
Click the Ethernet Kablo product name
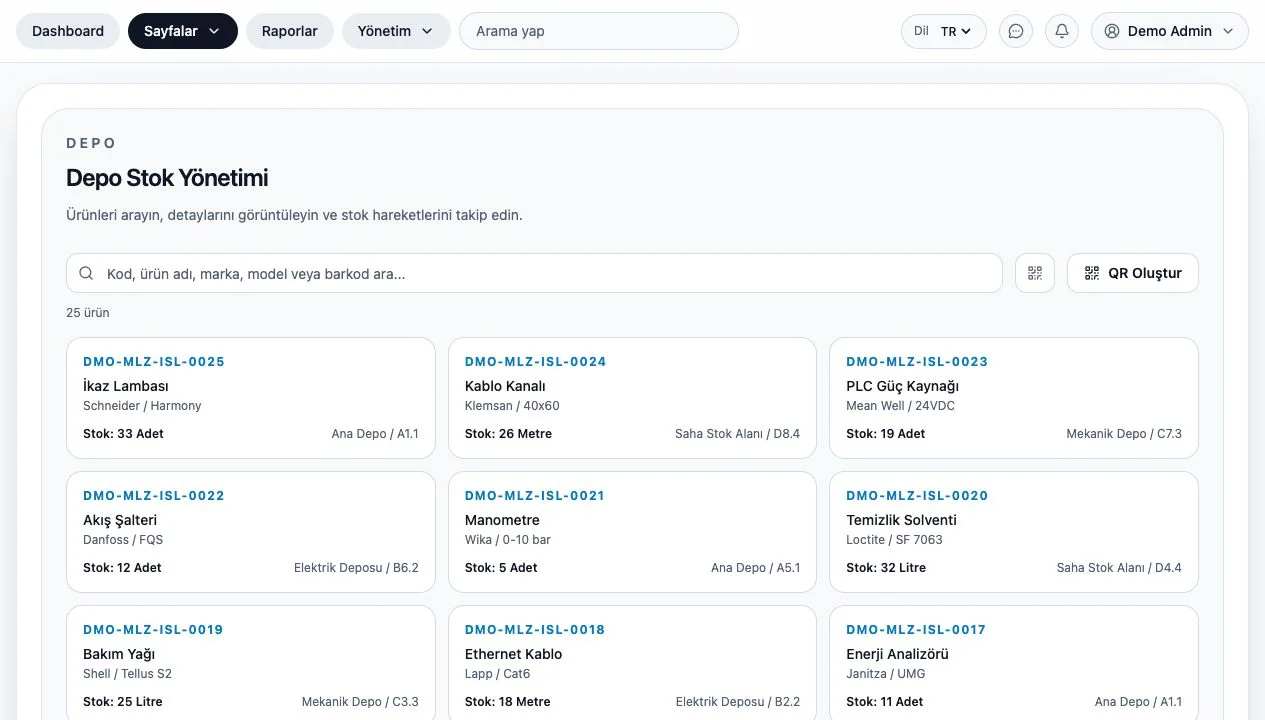[x=514, y=654]
